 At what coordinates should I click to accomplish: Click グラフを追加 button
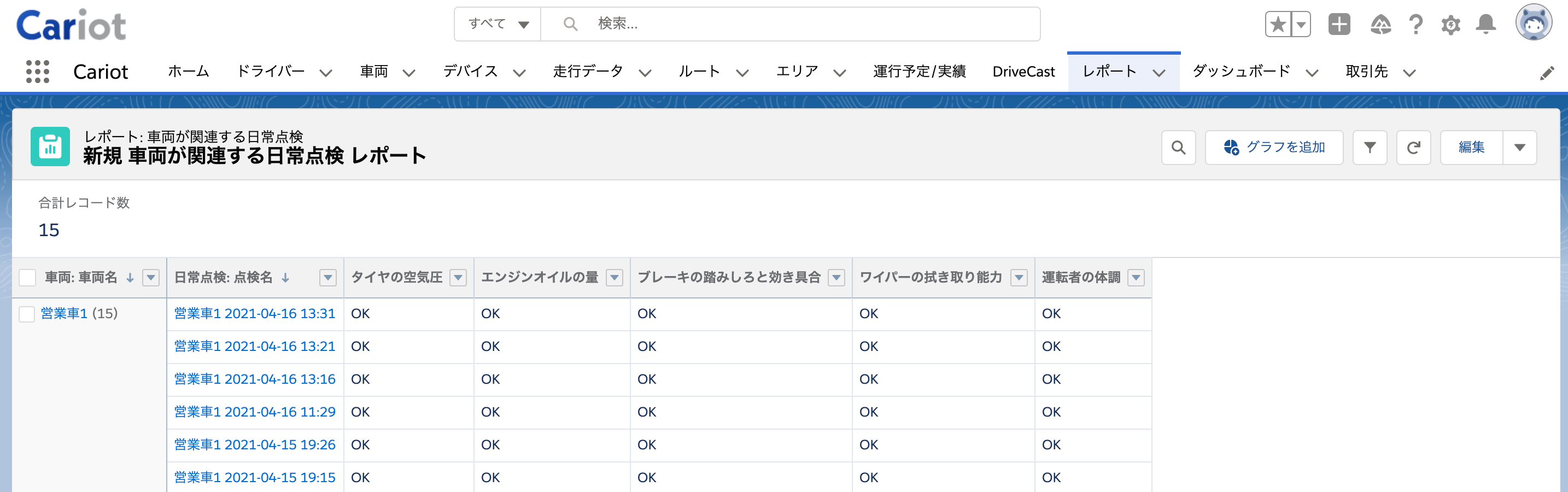click(x=1274, y=148)
